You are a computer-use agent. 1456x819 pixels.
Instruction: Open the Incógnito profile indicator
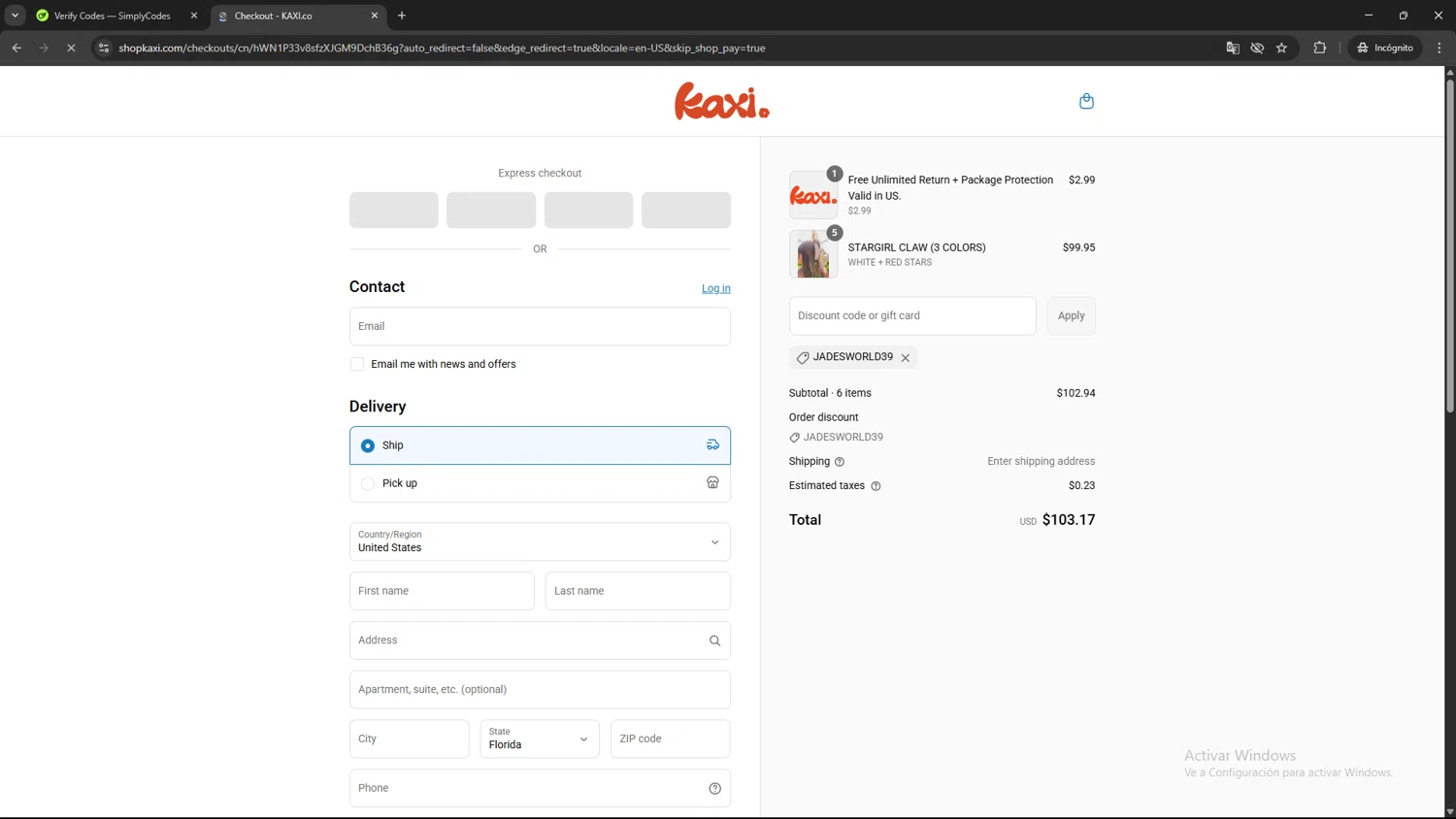[x=1385, y=48]
